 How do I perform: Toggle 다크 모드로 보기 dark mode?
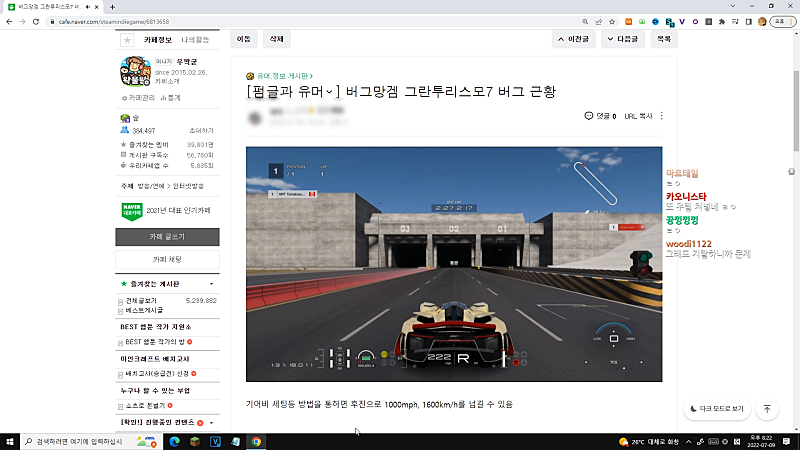[716, 409]
